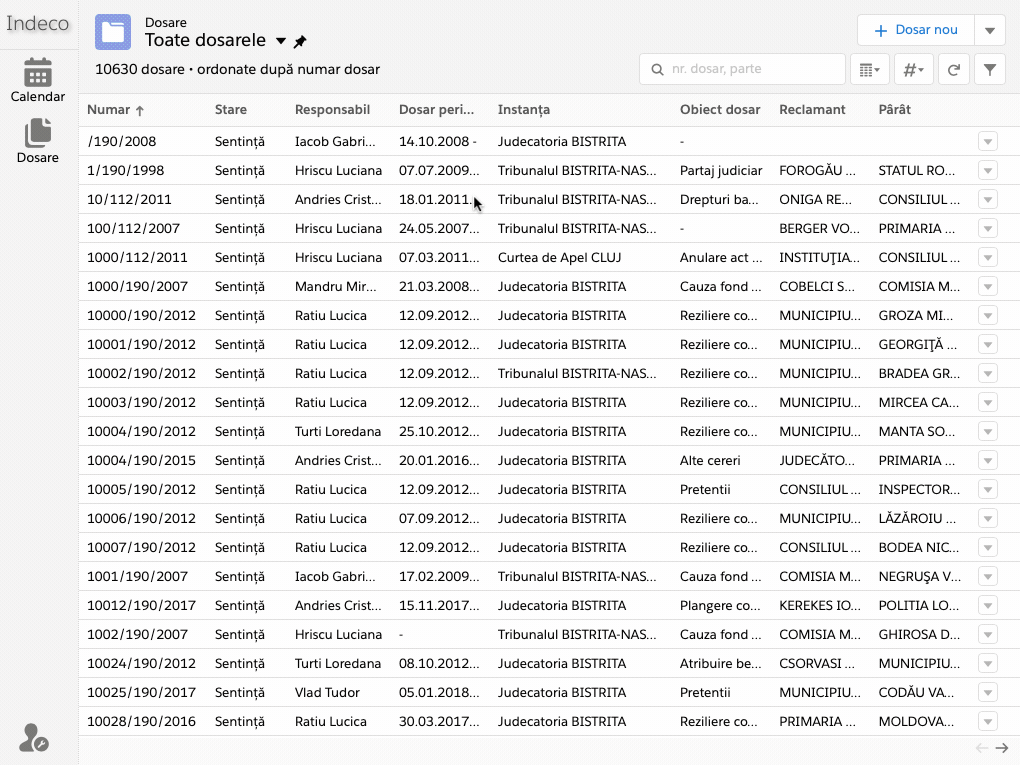Click the search field for nr. dosar, parte
1020x765 pixels.
[x=752, y=69]
